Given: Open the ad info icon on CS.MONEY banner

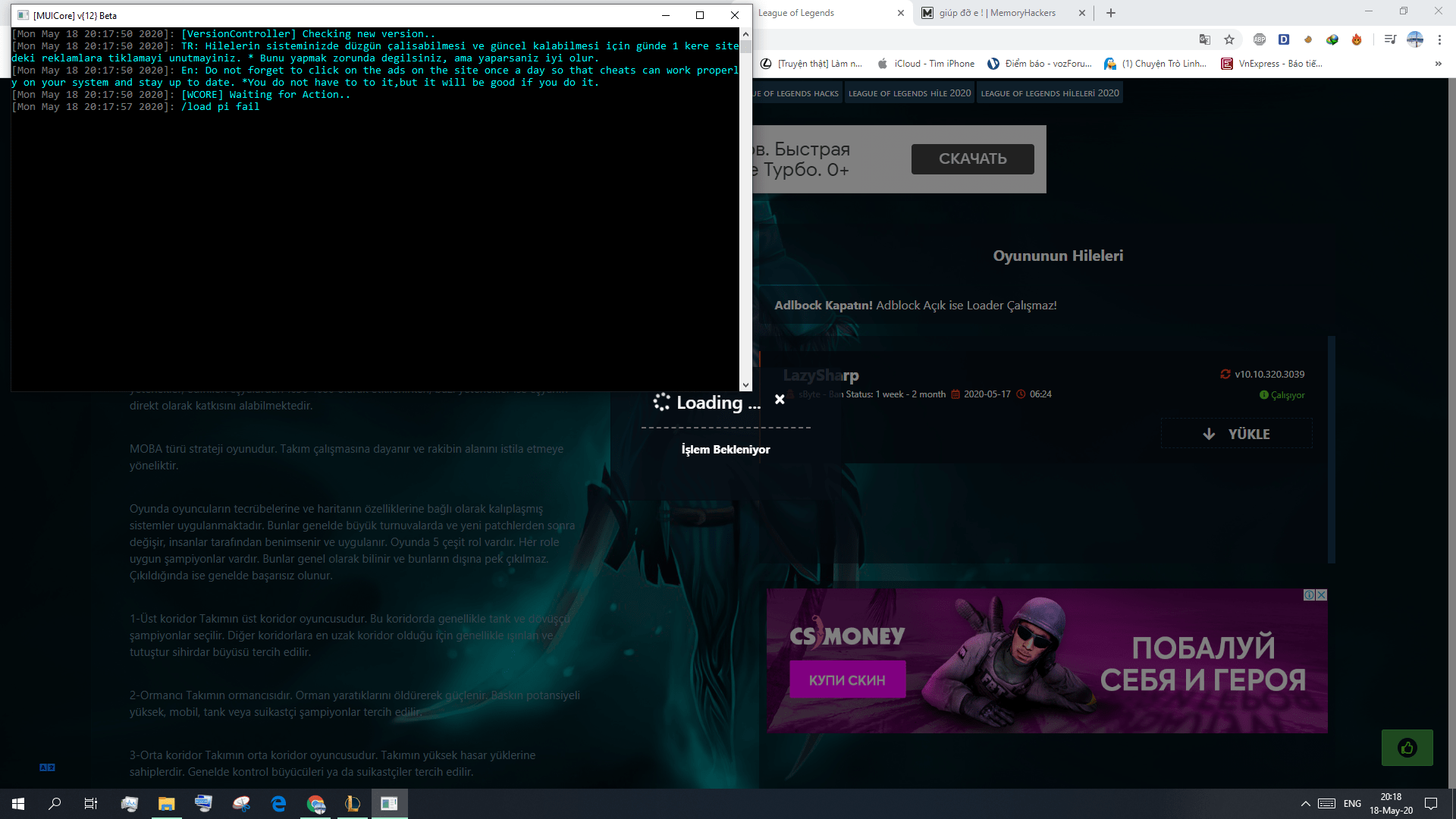Looking at the screenshot, I should coord(1310,595).
